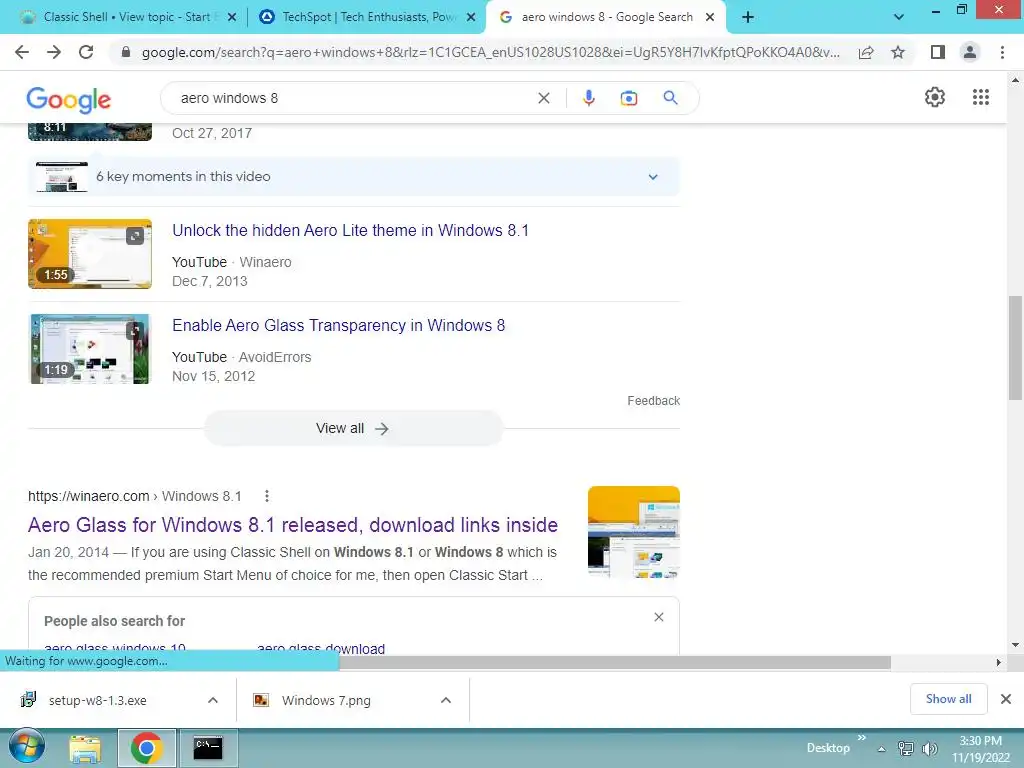Open Google quick settings gear
The width and height of the screenshot is (1024, 768).
coord(935,97)
